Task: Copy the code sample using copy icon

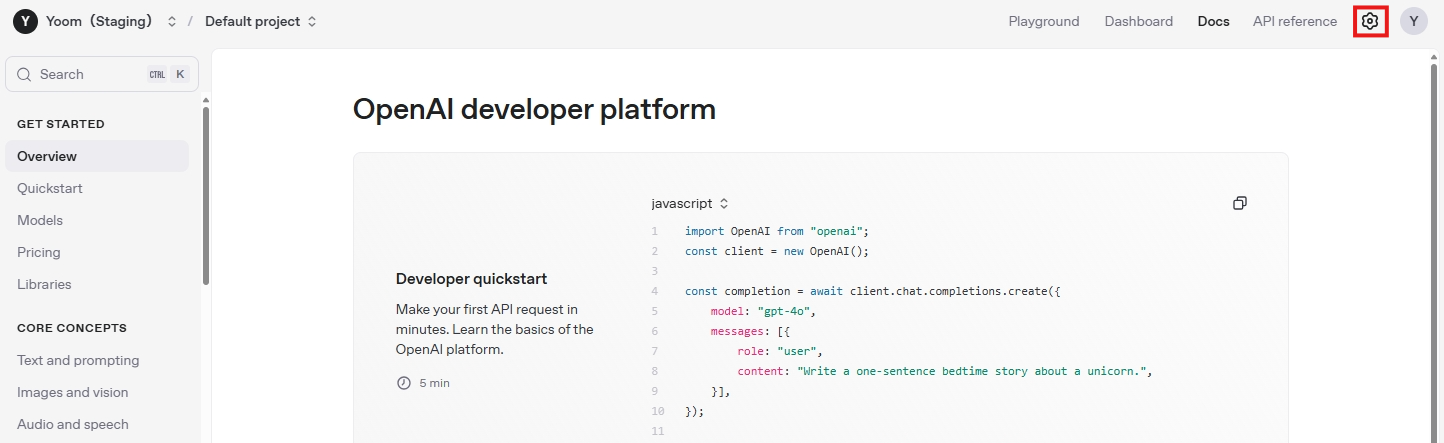Action: tap(1240, 203)
